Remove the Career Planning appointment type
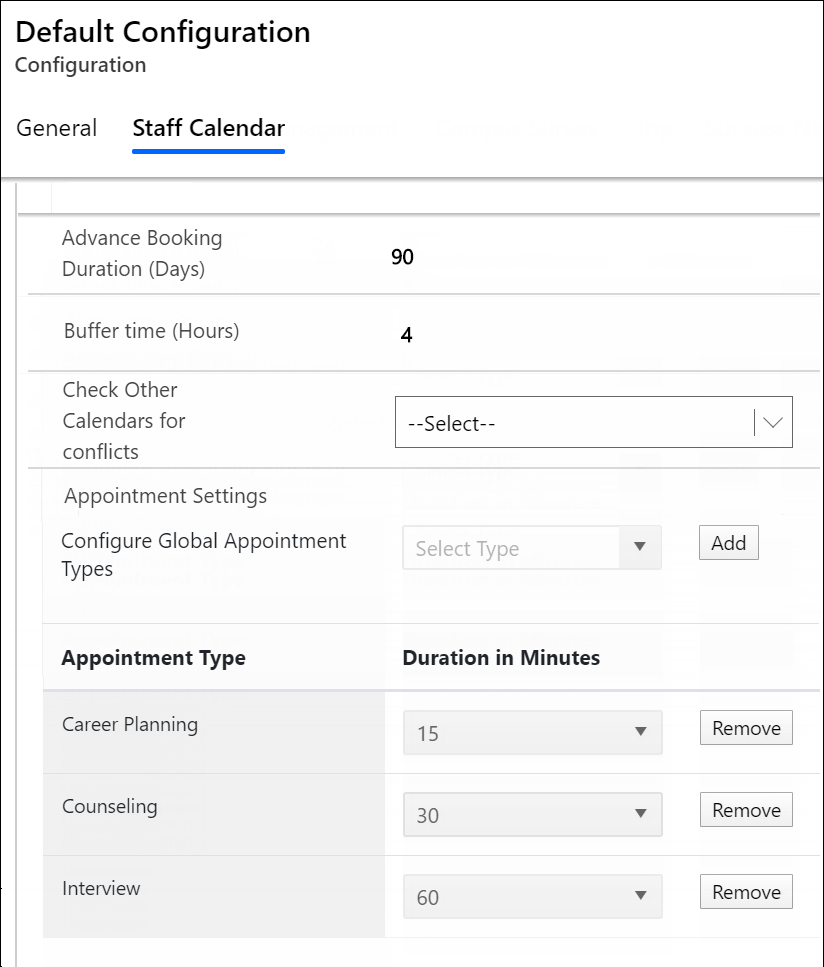 [x=746, y=728]
